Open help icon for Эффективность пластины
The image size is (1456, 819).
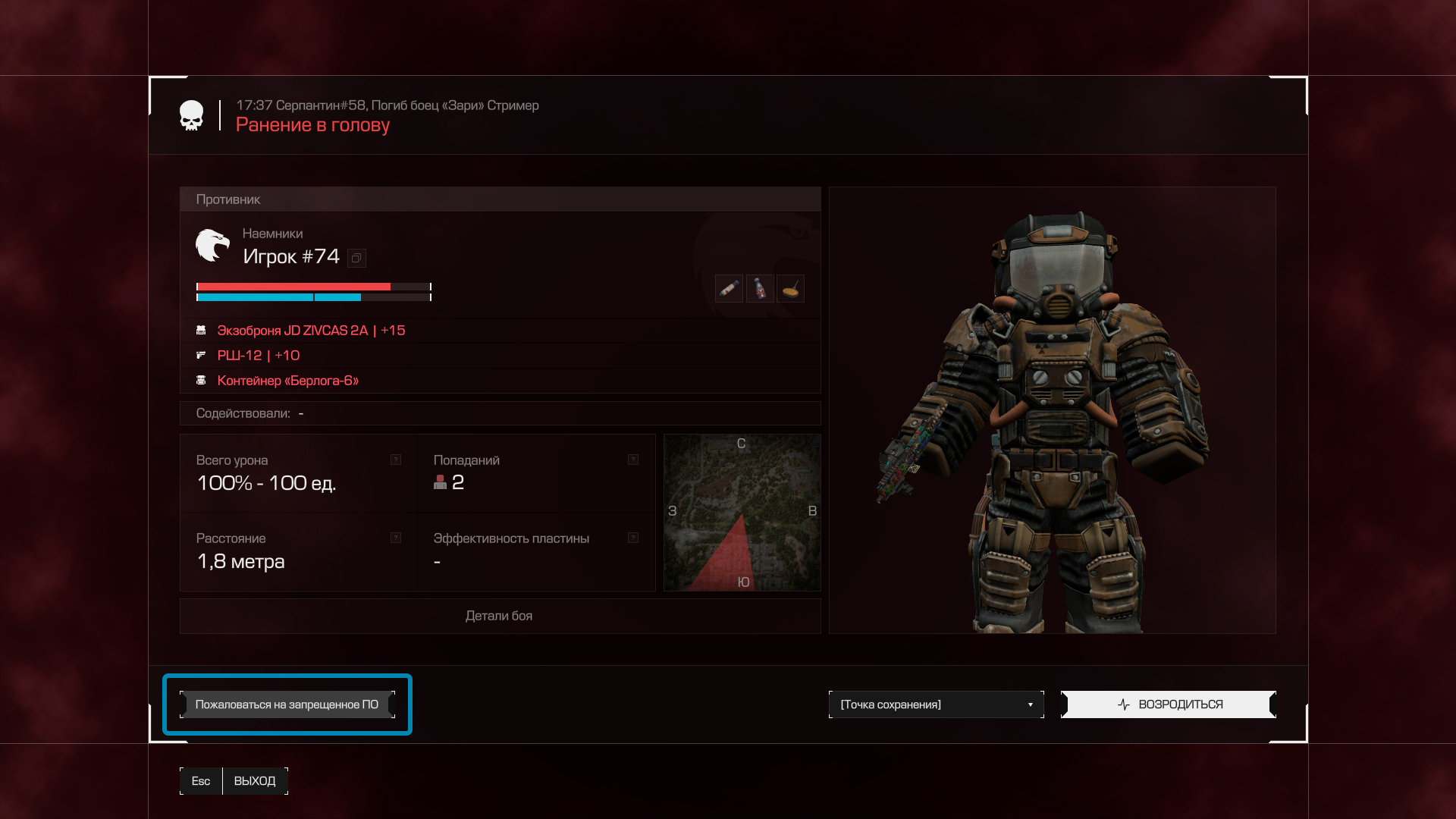pyautogui.click(x=633, y=538)
